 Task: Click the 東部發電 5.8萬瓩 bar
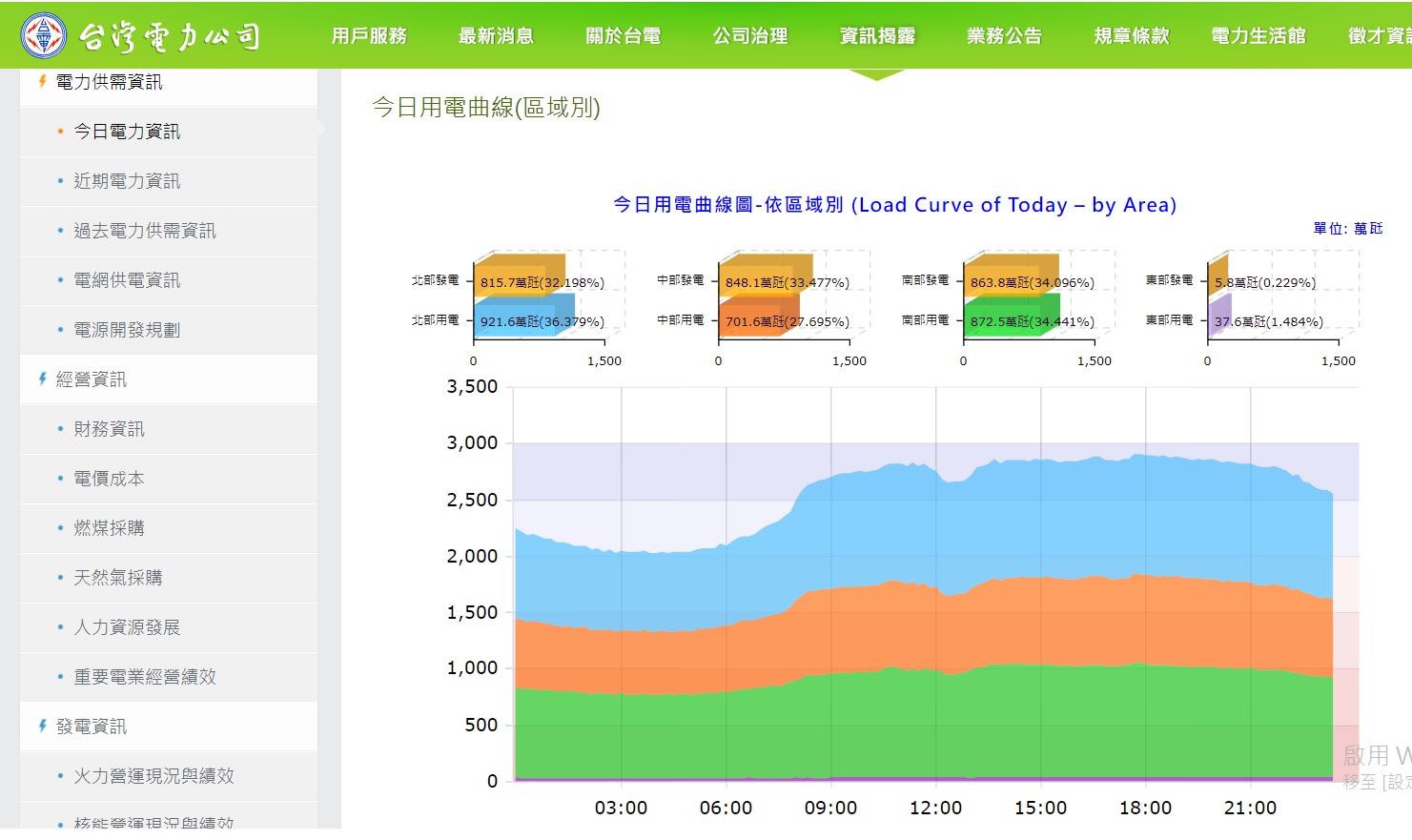1218,277
